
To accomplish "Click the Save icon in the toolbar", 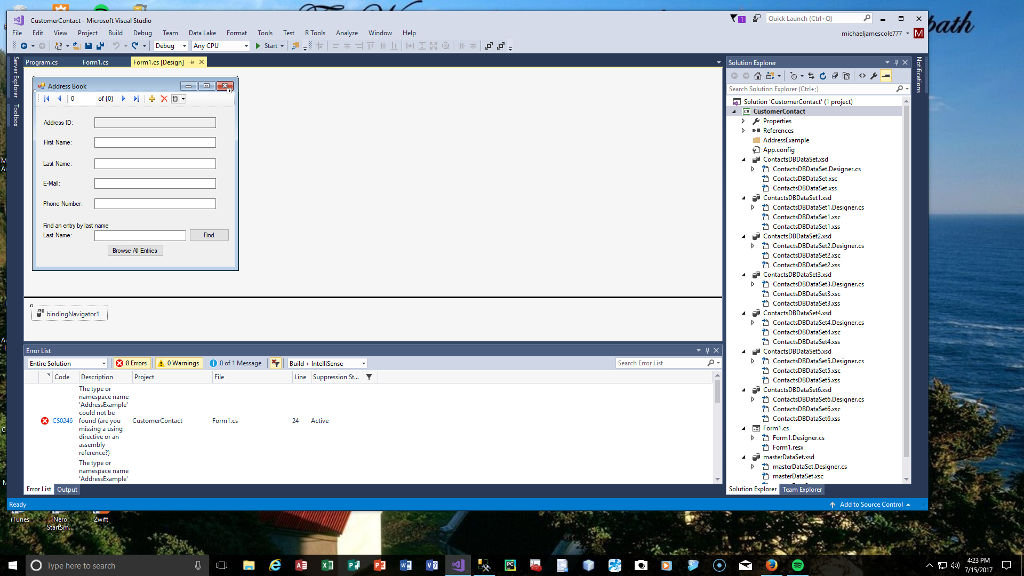I will (x=88, y=46).
